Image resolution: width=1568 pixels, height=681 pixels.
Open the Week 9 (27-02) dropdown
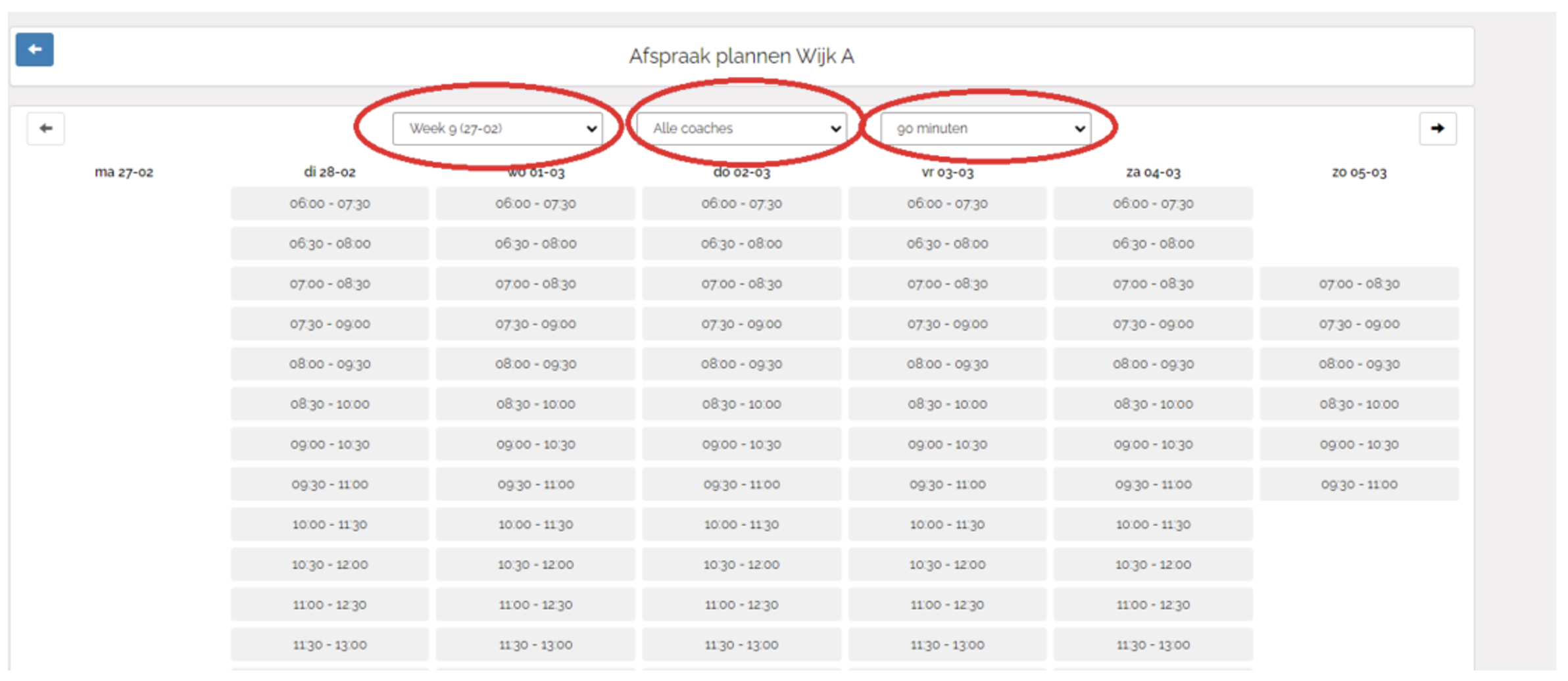pos(497,128)
